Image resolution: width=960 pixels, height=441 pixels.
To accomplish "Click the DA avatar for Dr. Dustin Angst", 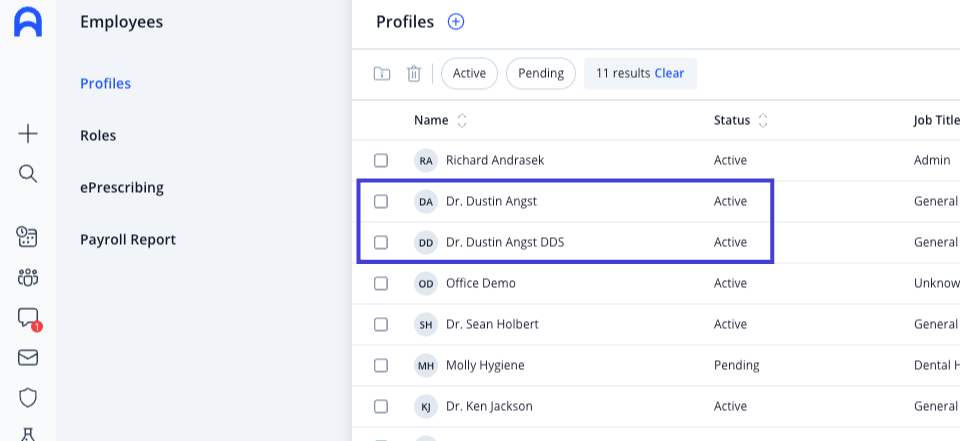I will [x=426, y=202].
